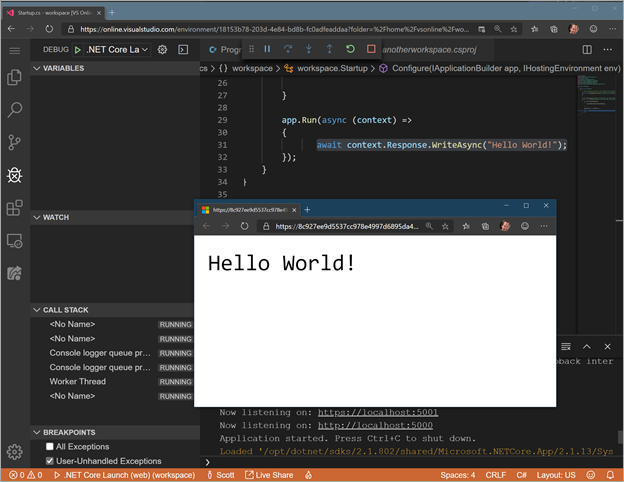
Task: Change line endings via CRLF
Action: (x=495, y=475)
